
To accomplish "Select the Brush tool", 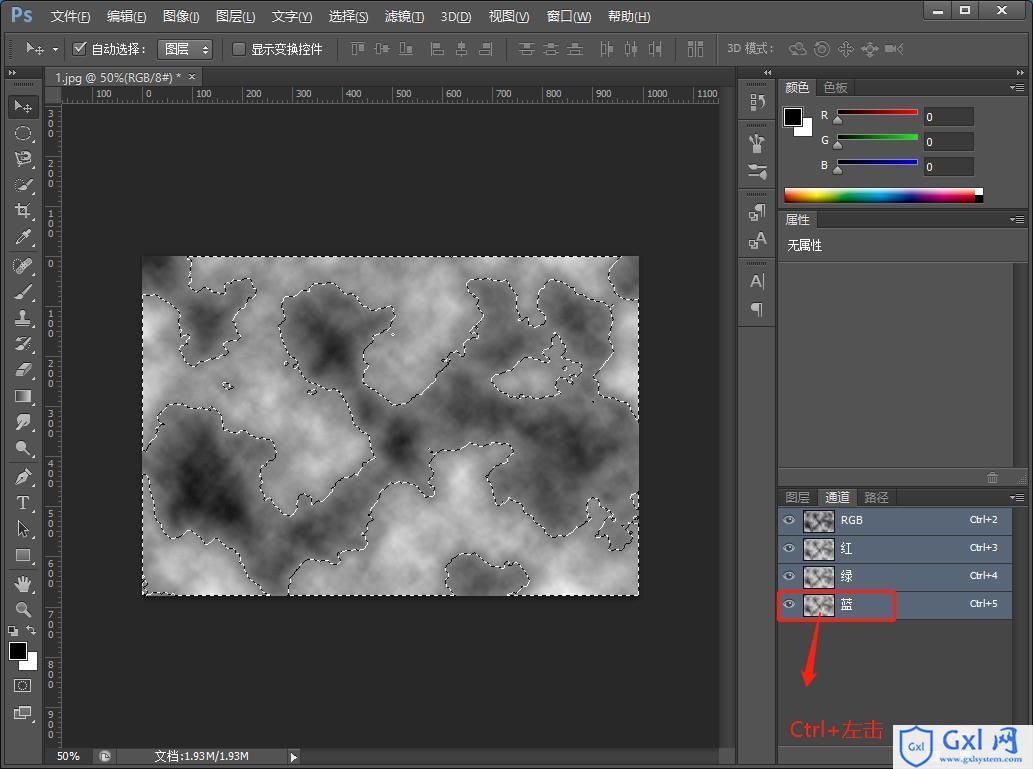I will point(23,292).
